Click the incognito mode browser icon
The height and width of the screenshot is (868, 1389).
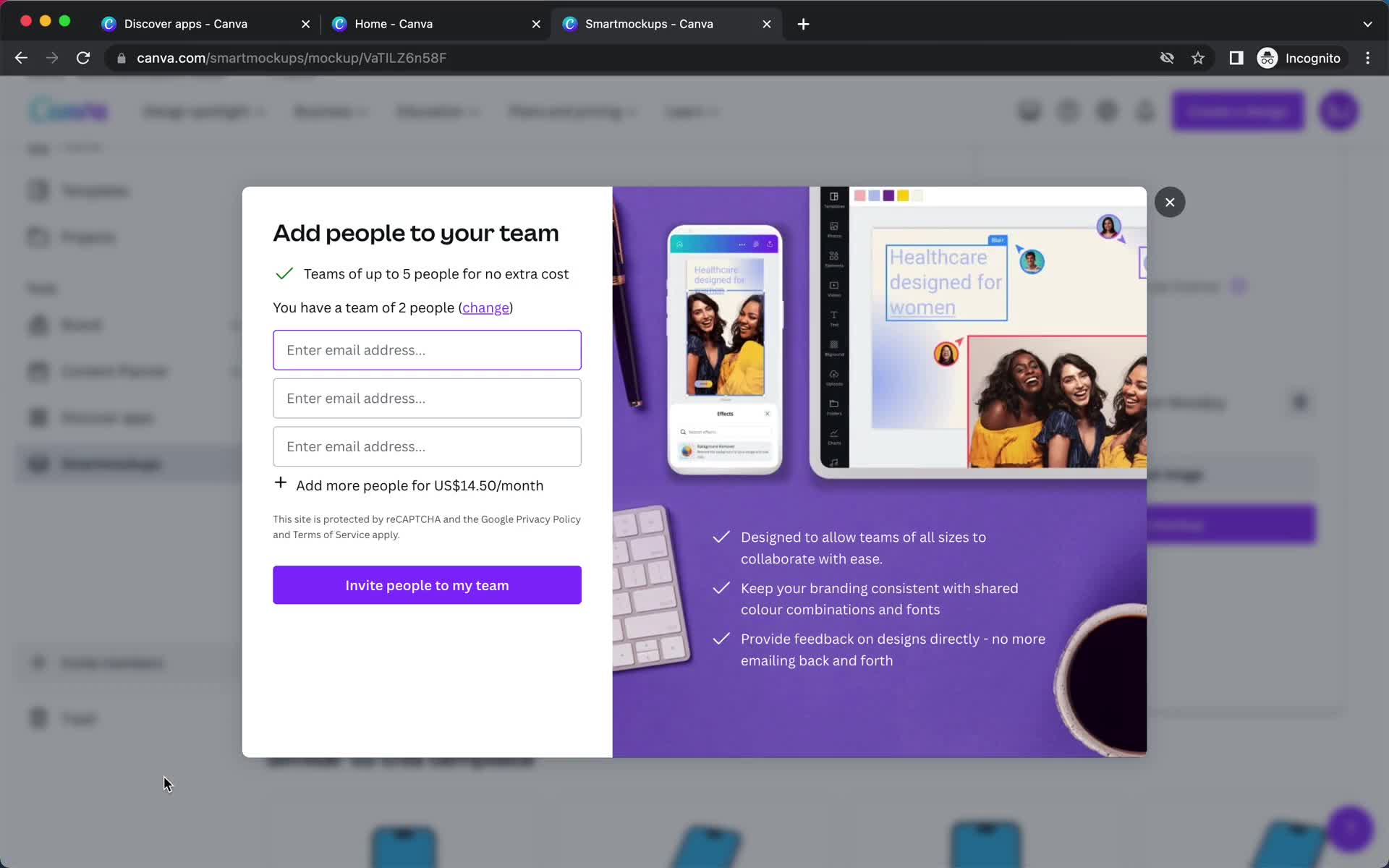point(1267,58)
